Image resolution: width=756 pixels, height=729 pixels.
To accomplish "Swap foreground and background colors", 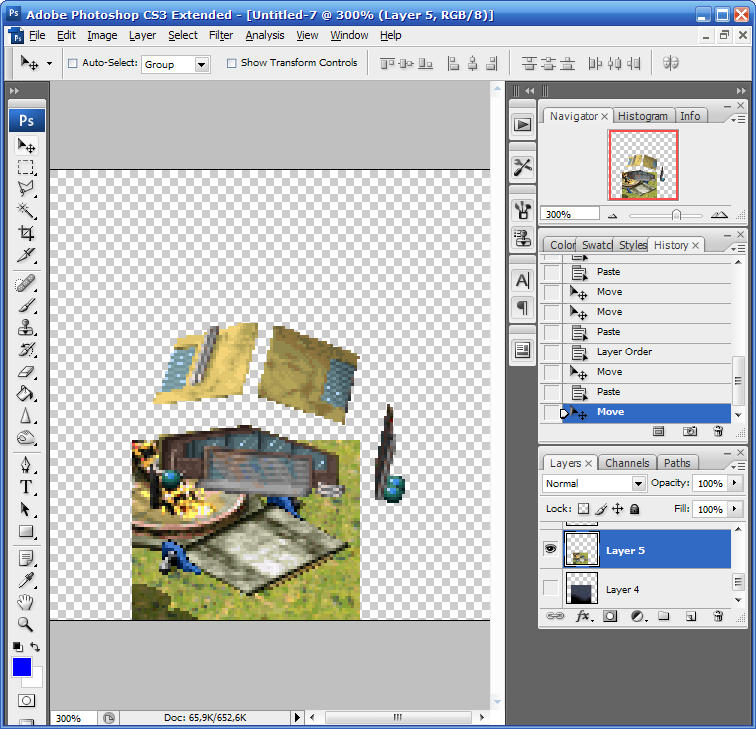I will pos(35,647).
